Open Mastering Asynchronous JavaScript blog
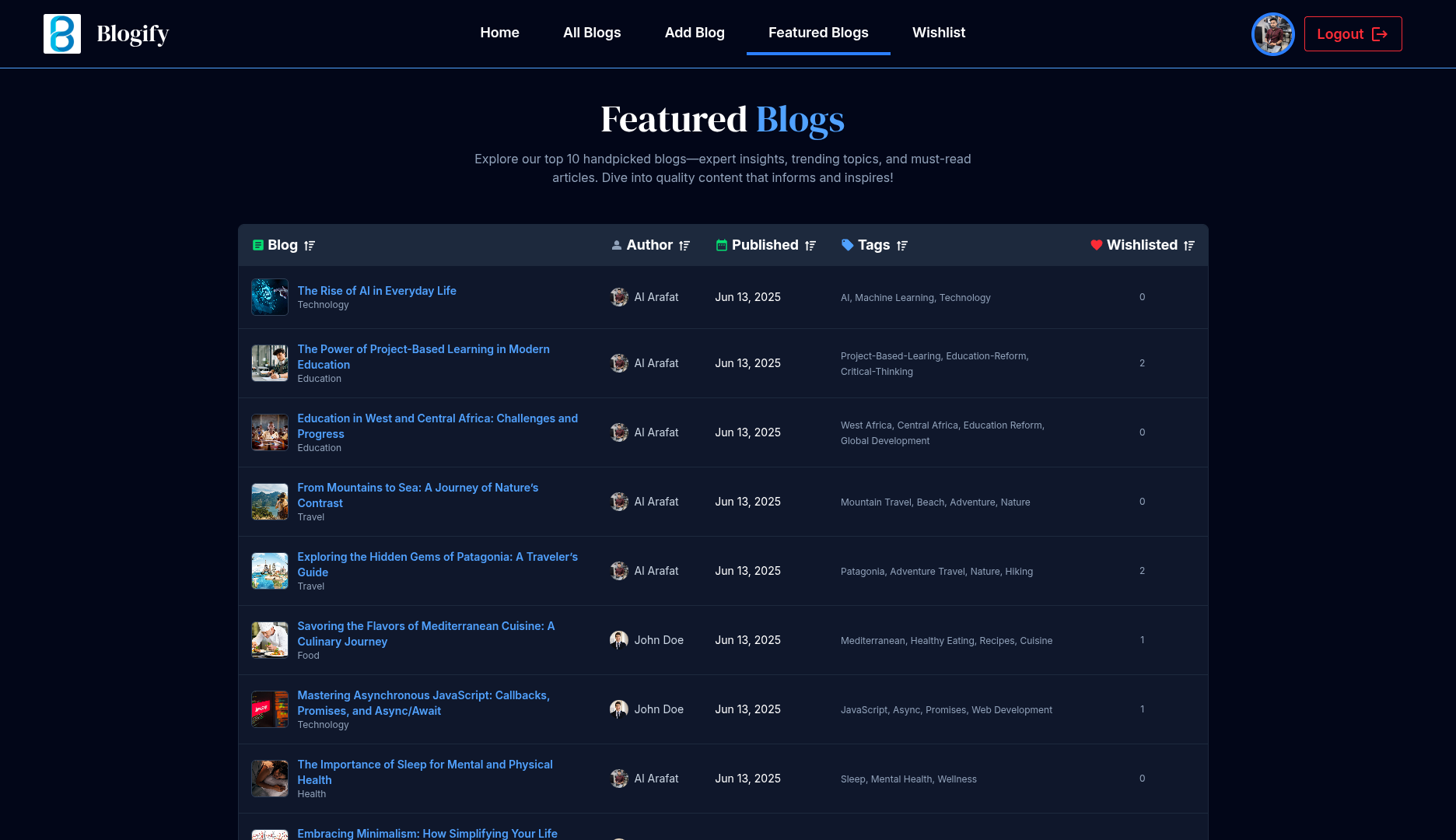This screenshot has width=1456, height=840. pos(423,703)
